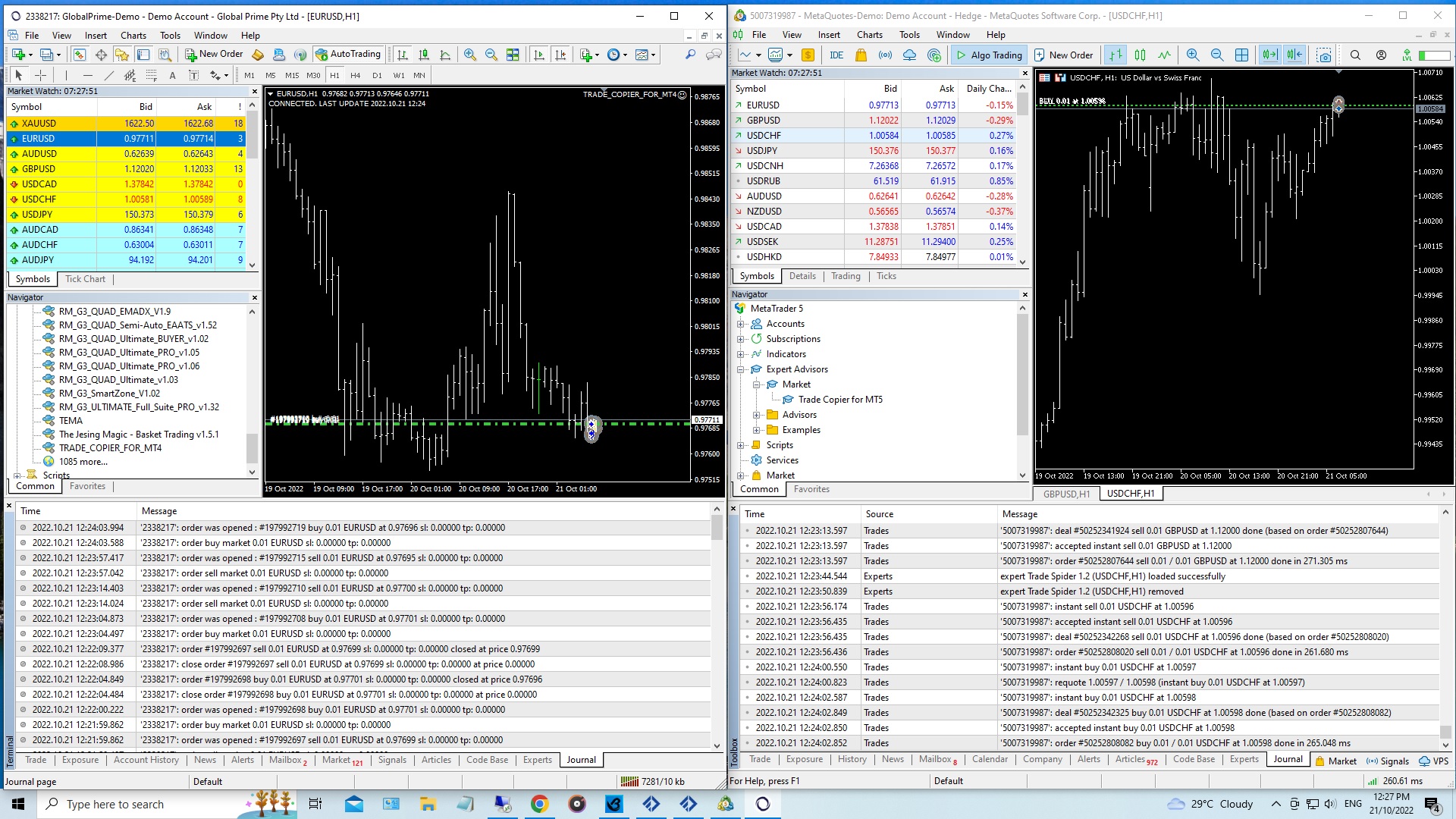Select the crosshair tool in MT4
This screenshot has width=1456, height=819.
click(x=40, y=75)
